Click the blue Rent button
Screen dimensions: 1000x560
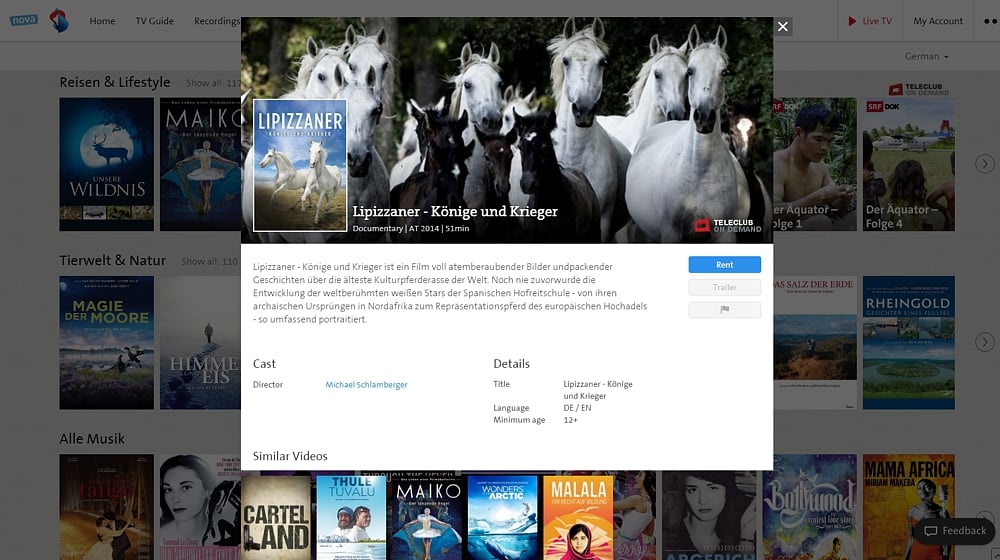click(724, 265)
